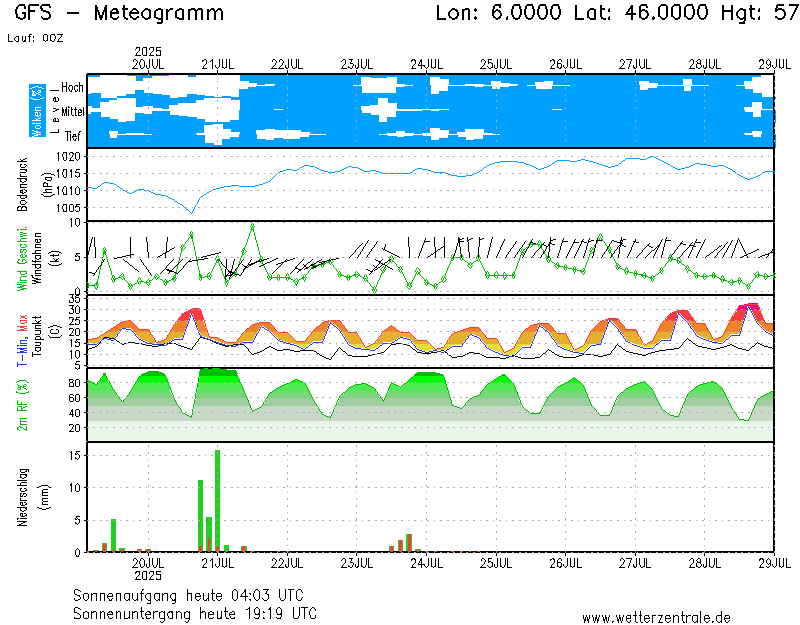Click the '1020' pressure axis value
This screenshot has height=625, width=800.
[68, 157]
